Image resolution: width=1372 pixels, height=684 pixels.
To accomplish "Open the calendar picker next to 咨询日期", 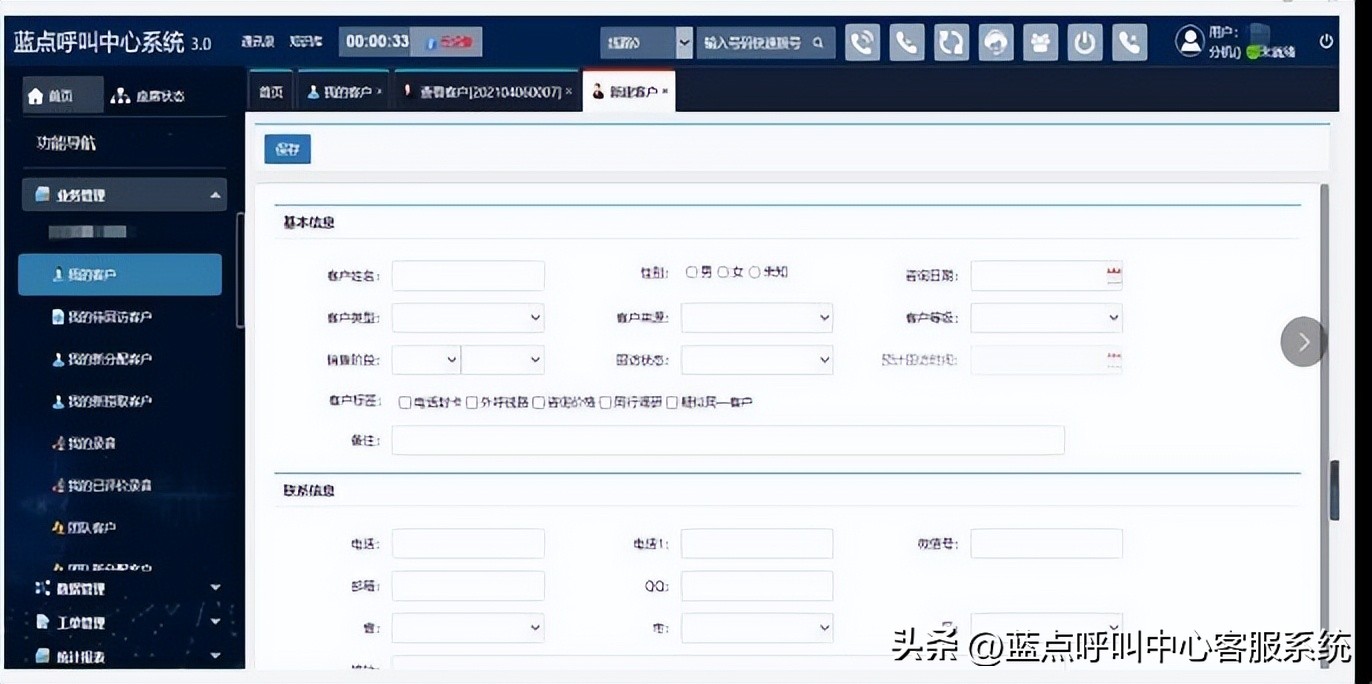I will pyautogui.click(x=1113, y=275).
